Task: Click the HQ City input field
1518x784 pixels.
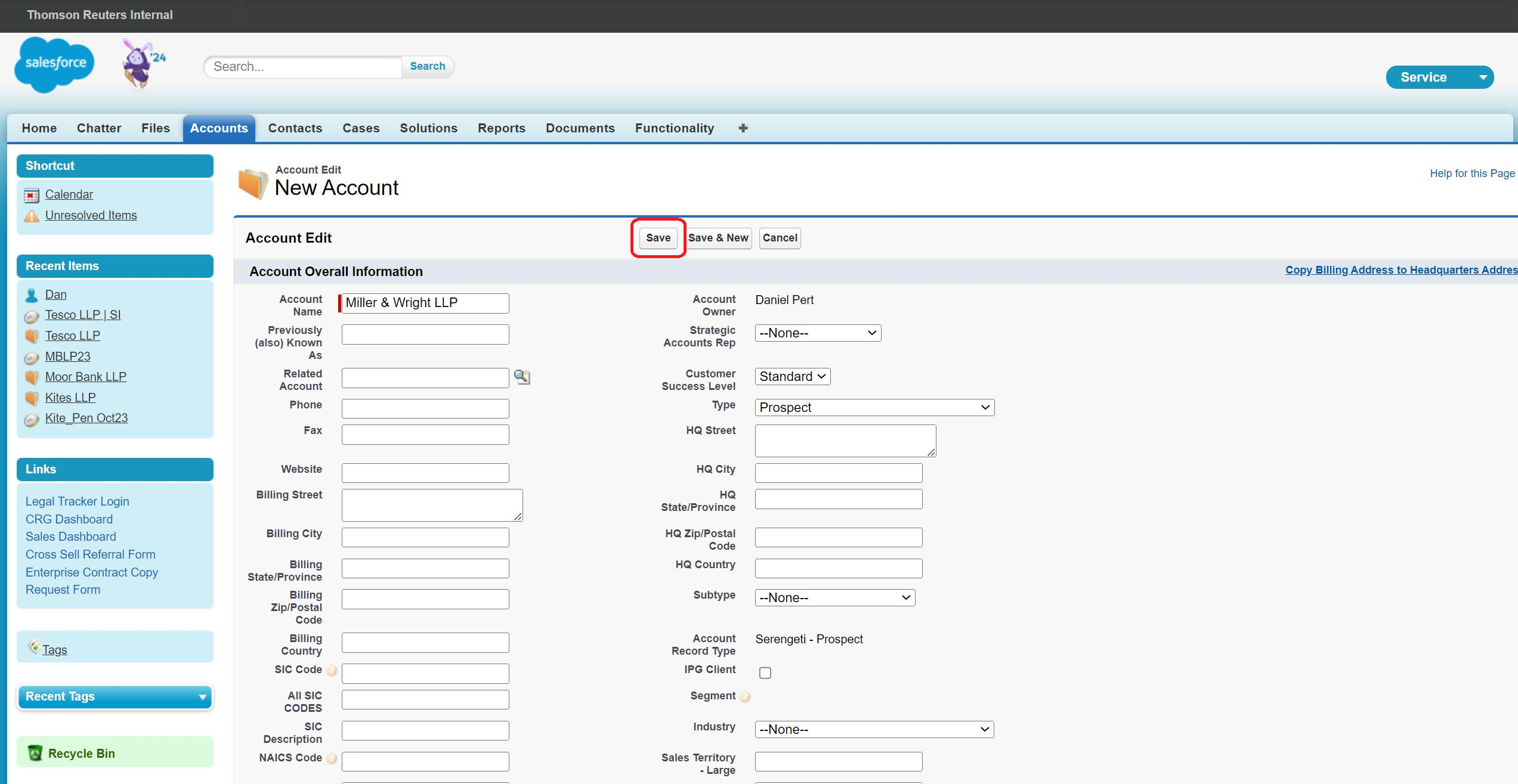Action: coord(839,473)
